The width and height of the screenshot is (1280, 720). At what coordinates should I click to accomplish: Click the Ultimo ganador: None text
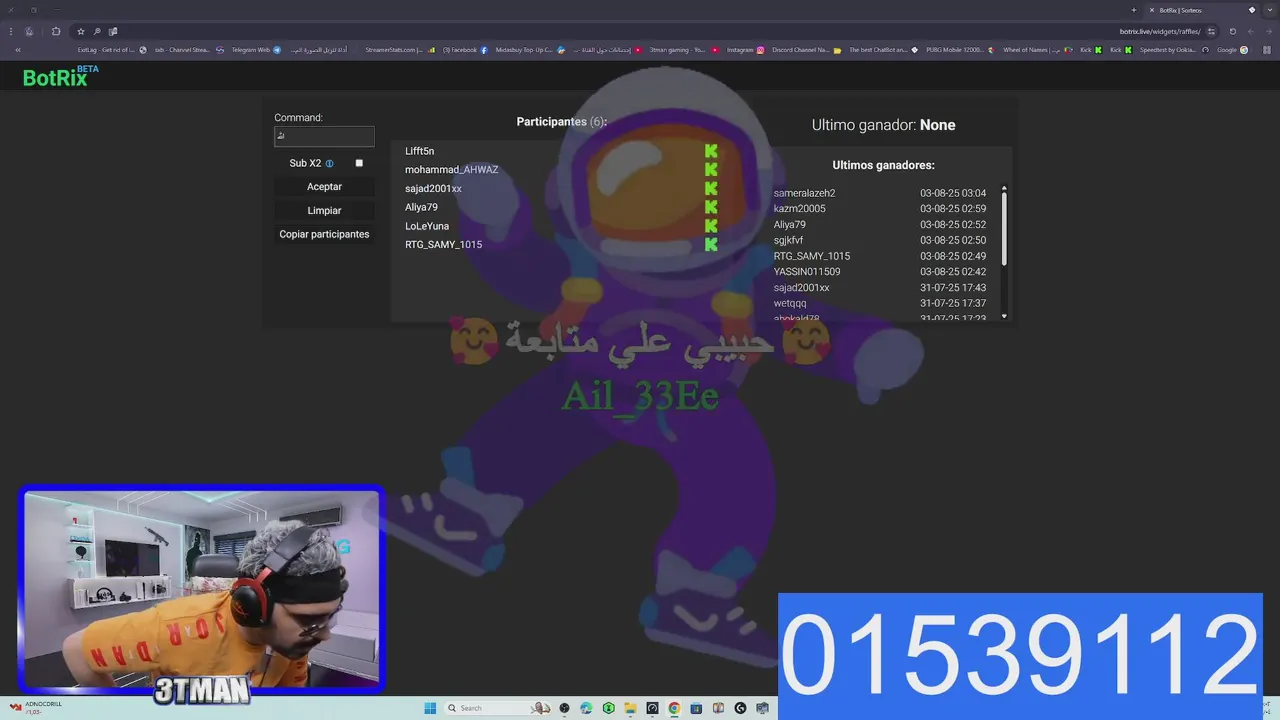[883, 125]
